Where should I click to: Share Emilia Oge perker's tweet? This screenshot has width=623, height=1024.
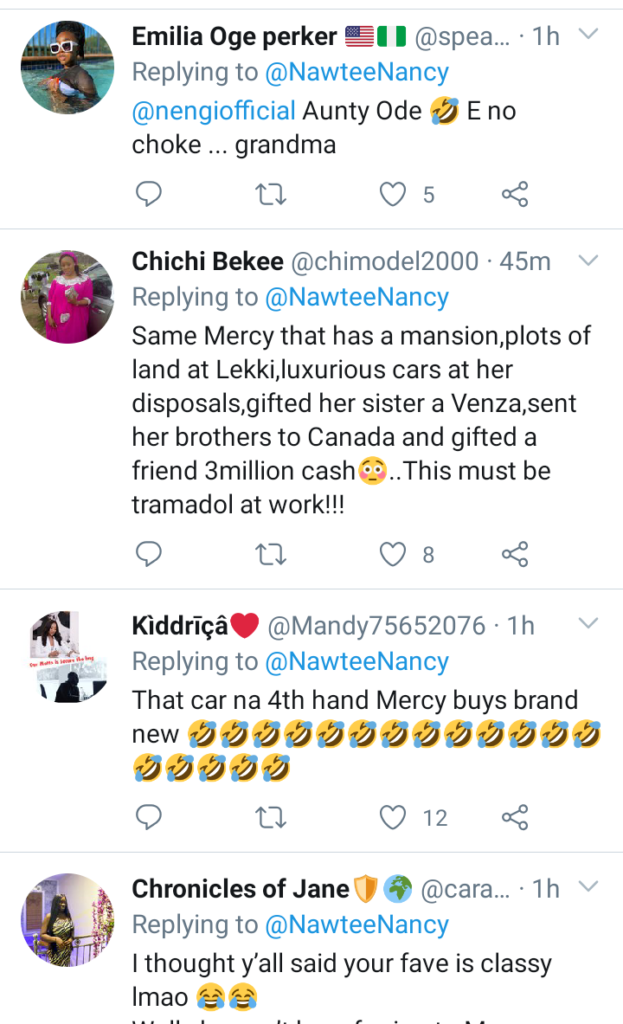click(514, 193)
